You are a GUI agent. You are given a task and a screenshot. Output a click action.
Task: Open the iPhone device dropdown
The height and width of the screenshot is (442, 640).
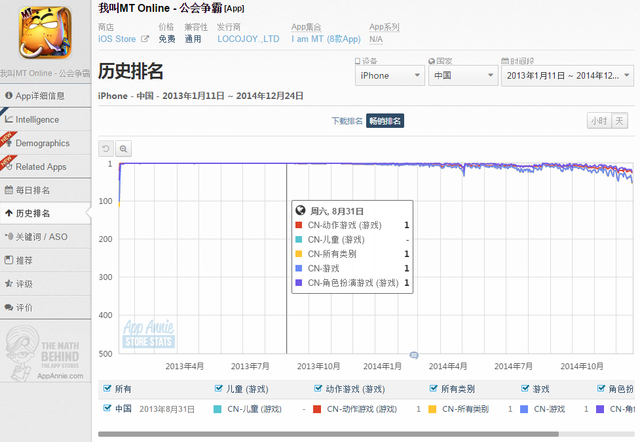pos(389,76)
